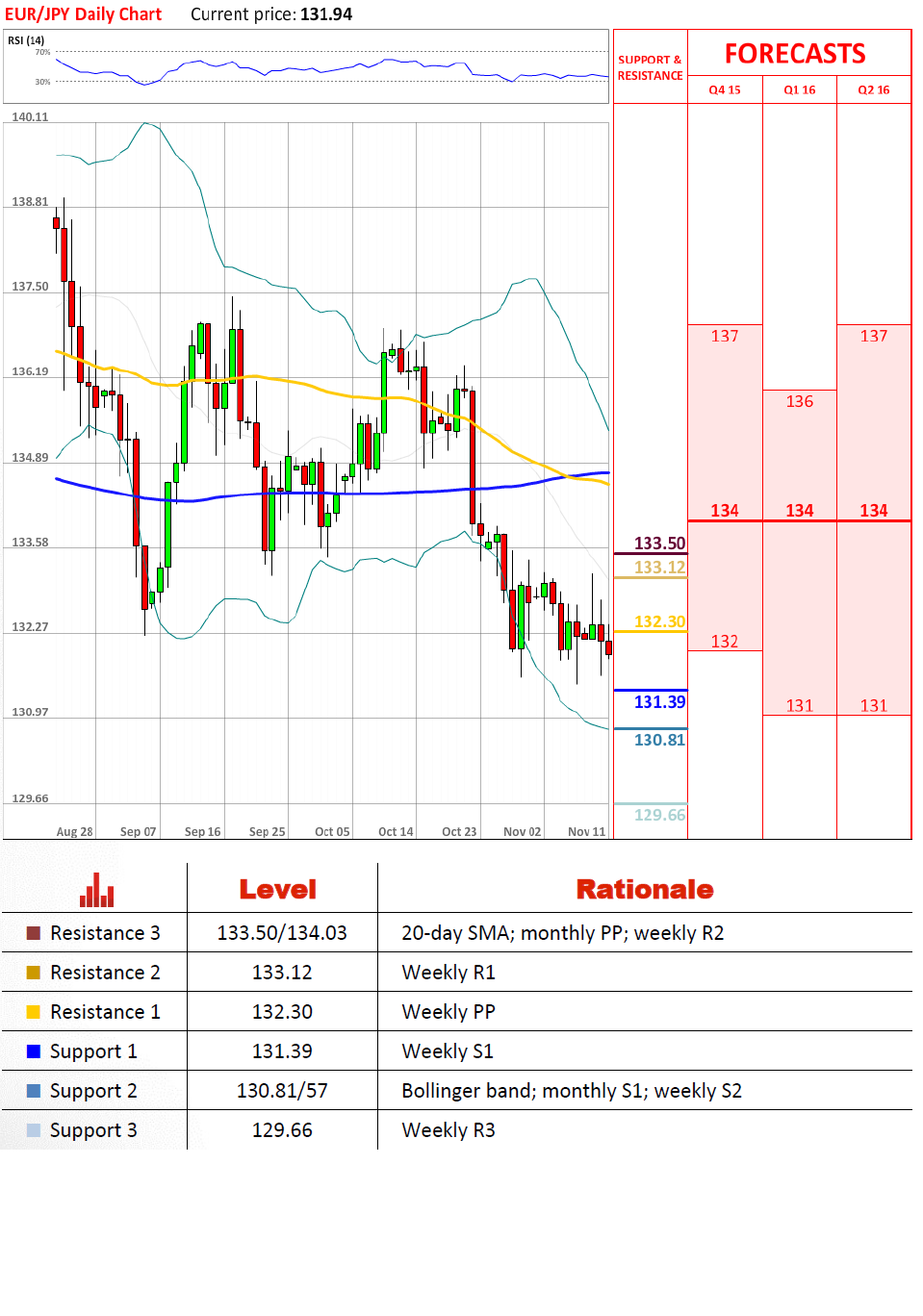Click the EUR/JPY Daily Chart title
The width and height of the screenshot is (923, 1316).
tap(83, 14)
